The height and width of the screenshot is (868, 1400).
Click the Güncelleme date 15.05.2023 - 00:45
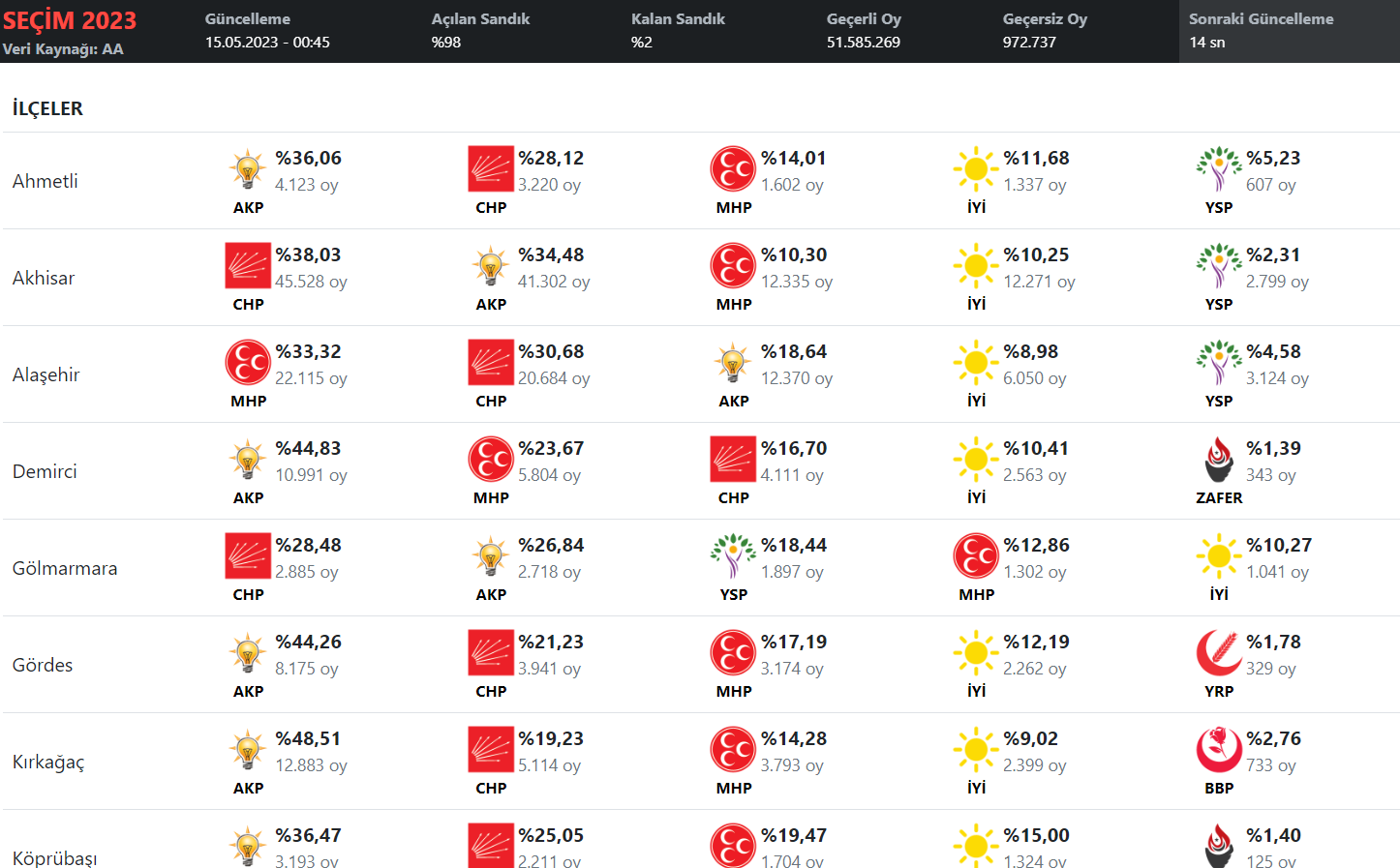(267, 43)
